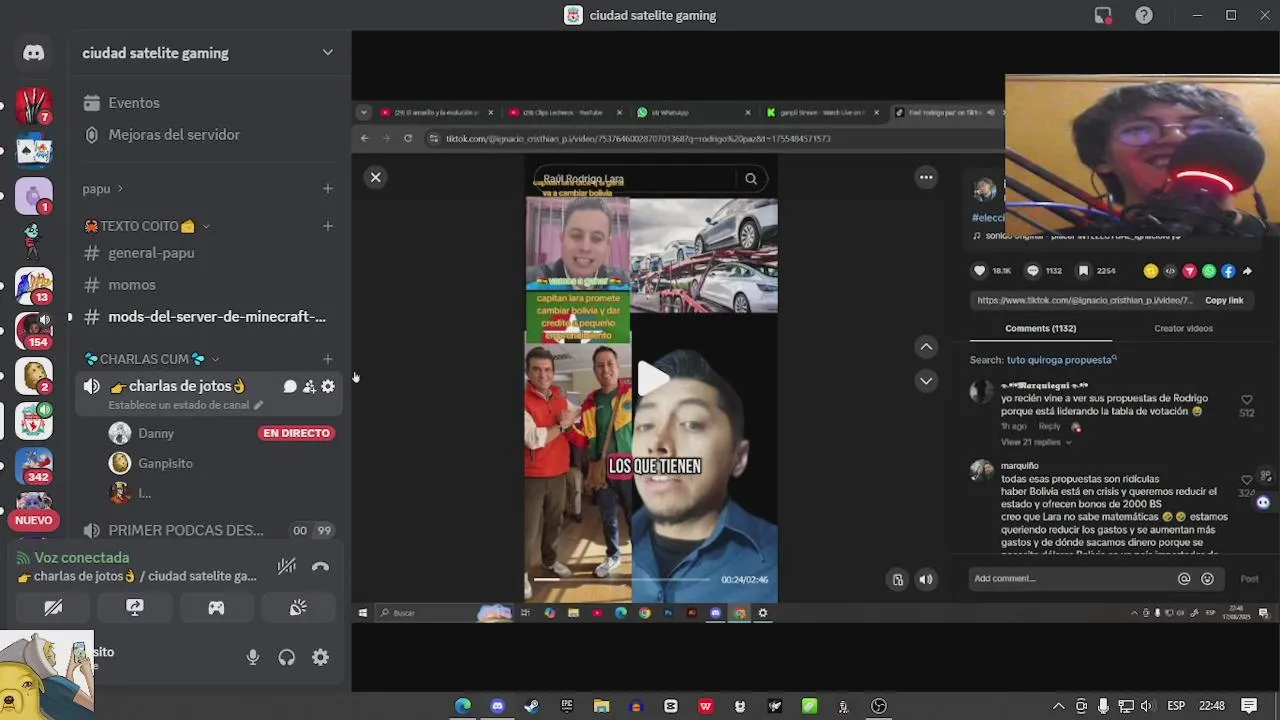Image resolution: width=1280 pixels, height=720 pixels.
Task: Toggle TikTok auto-scroll icon beside volume
Action: tap(898, 579)
